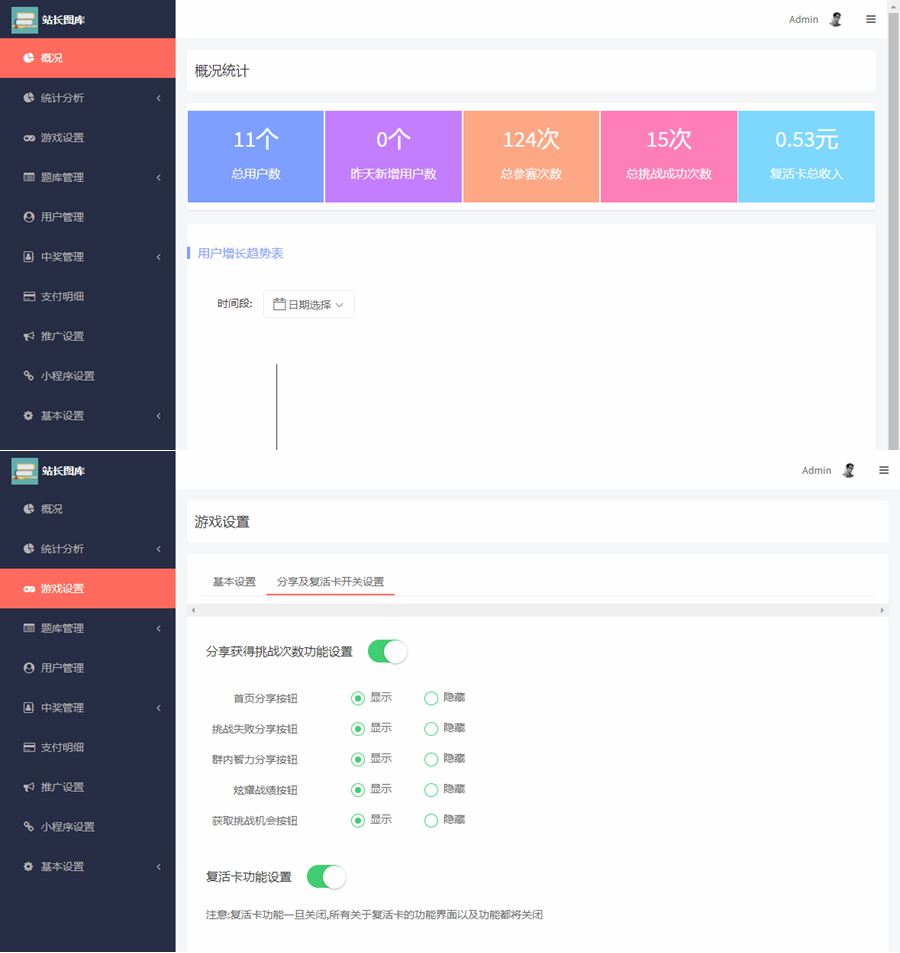Click the 总用户数 statistics card
Image resolution: width=900 pixels, height=953 pixels.
pyautogui.click(x=256, y=156)
